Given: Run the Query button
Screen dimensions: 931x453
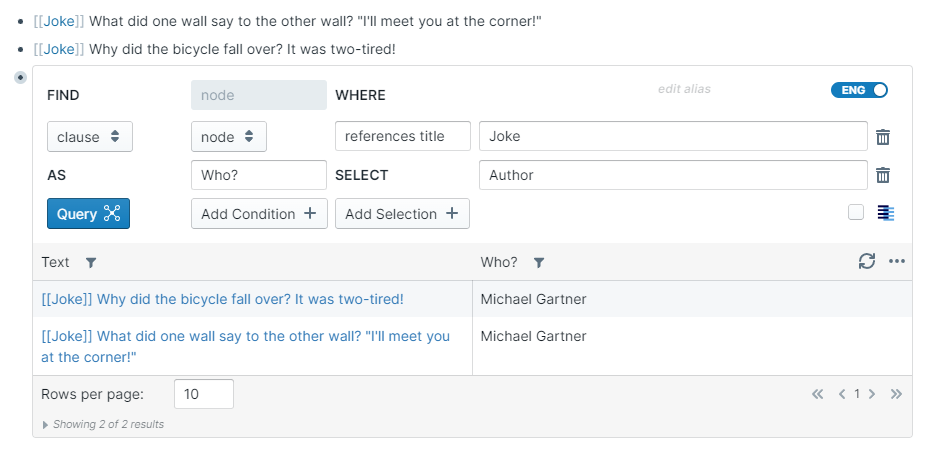Looking at the screenshot, I should click(88, 214).
